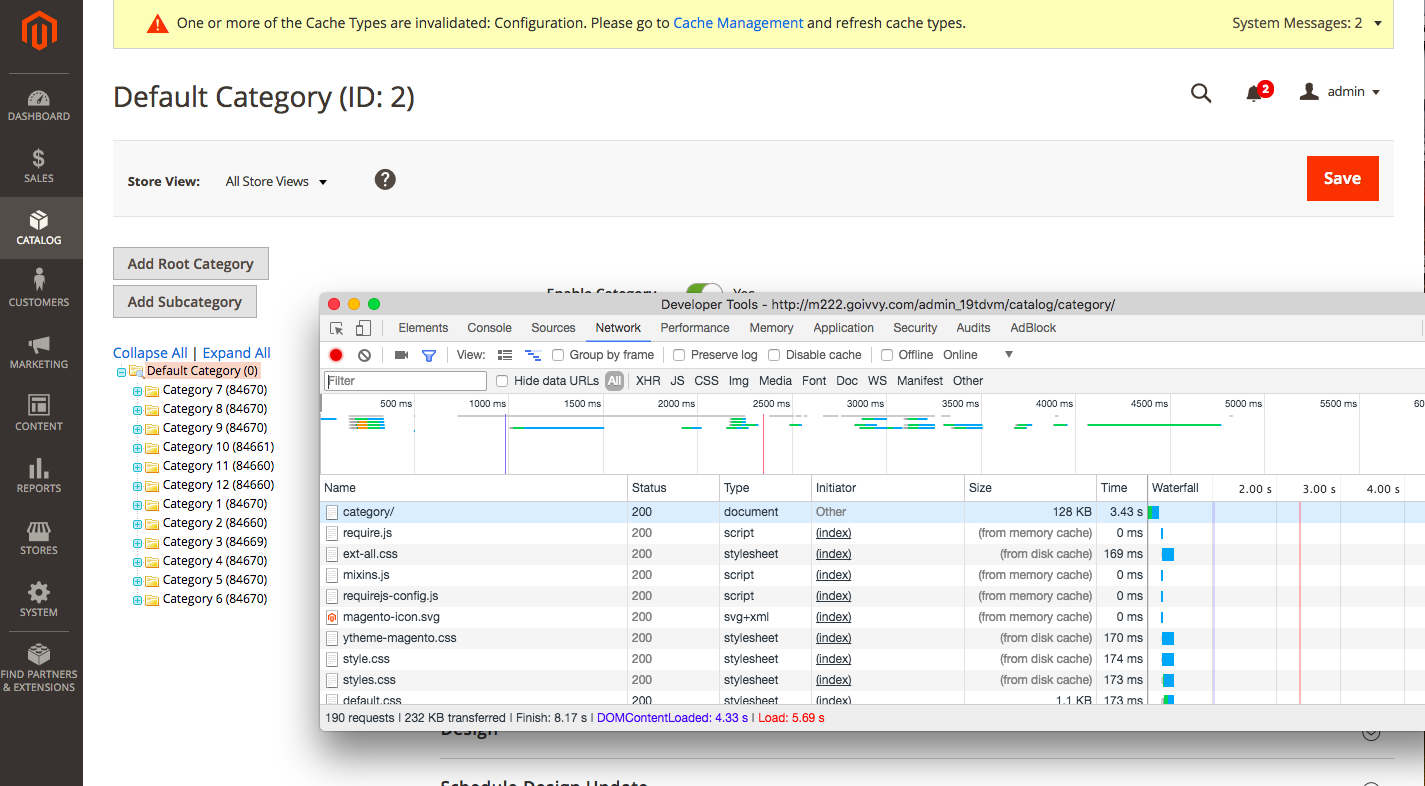
Task: Switch to the Console tab
Action: (489, 328)
